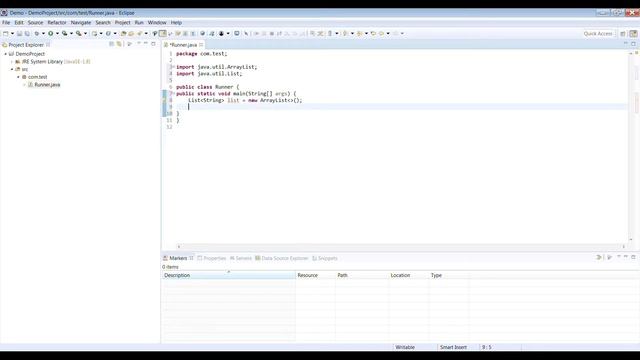Click the New file toolbar icon
This screenshot has width=640, height=360.
(x=5, y=33)
